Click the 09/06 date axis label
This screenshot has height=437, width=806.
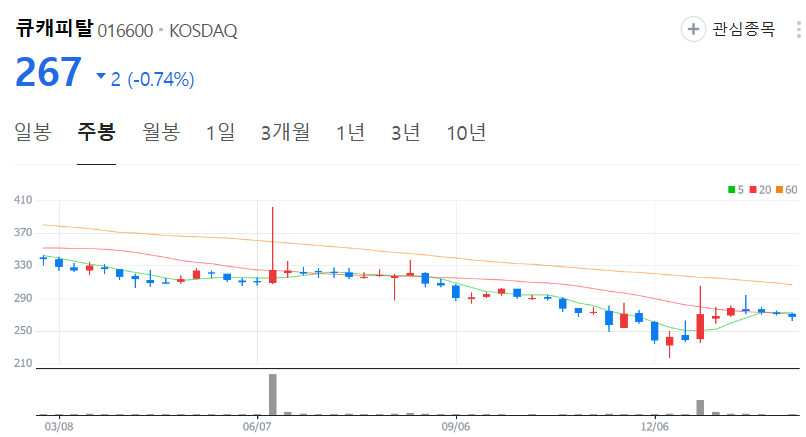(455, 427)
